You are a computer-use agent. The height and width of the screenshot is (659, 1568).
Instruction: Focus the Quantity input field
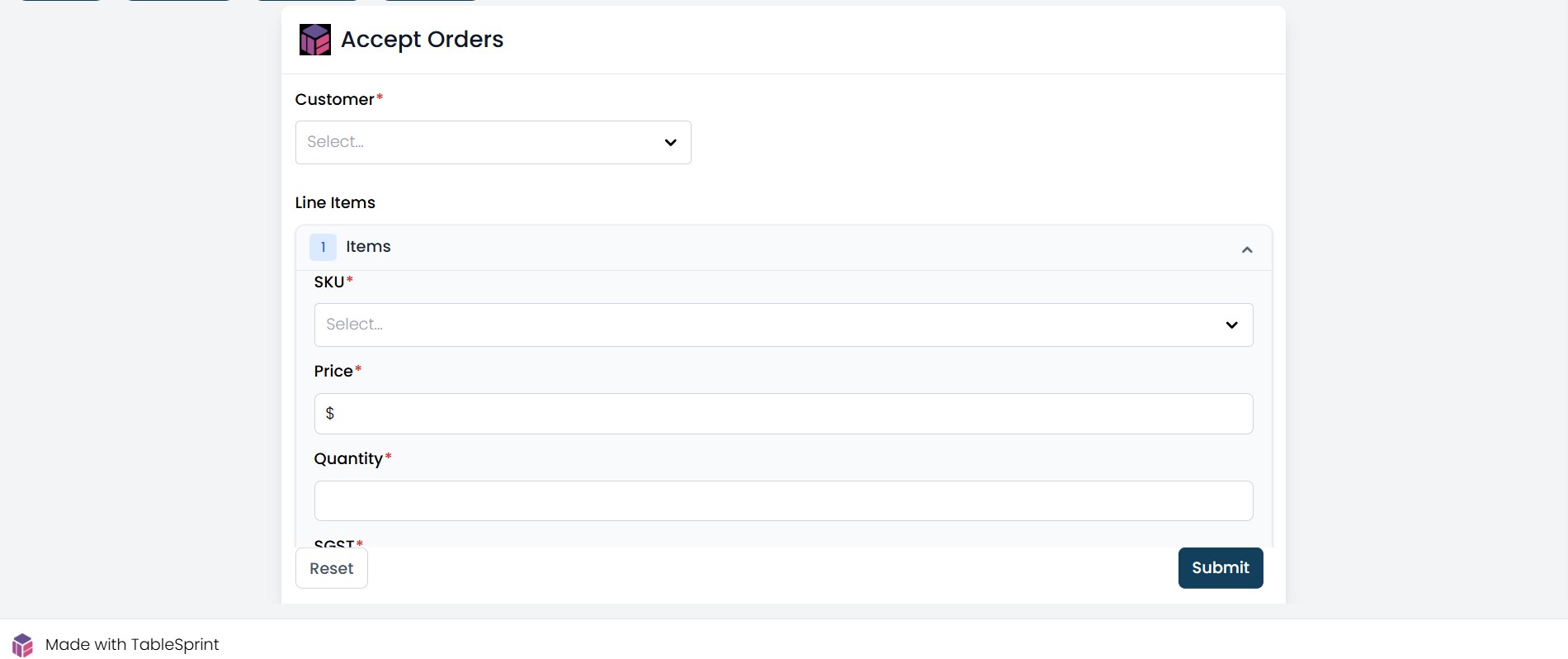coord(784,501)
